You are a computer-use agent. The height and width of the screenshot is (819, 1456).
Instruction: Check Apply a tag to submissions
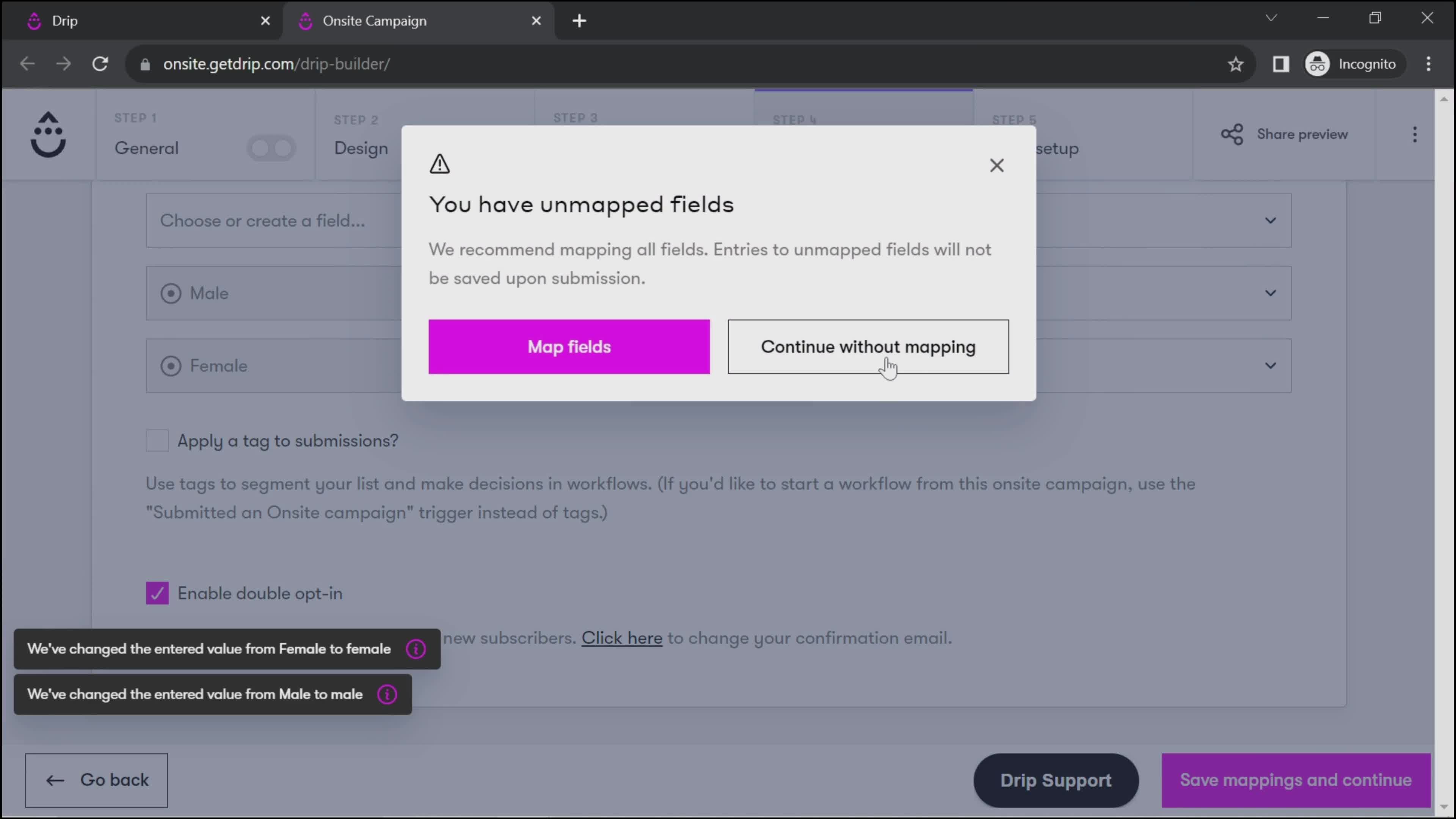pyautogui.click(x=157, y=440)
